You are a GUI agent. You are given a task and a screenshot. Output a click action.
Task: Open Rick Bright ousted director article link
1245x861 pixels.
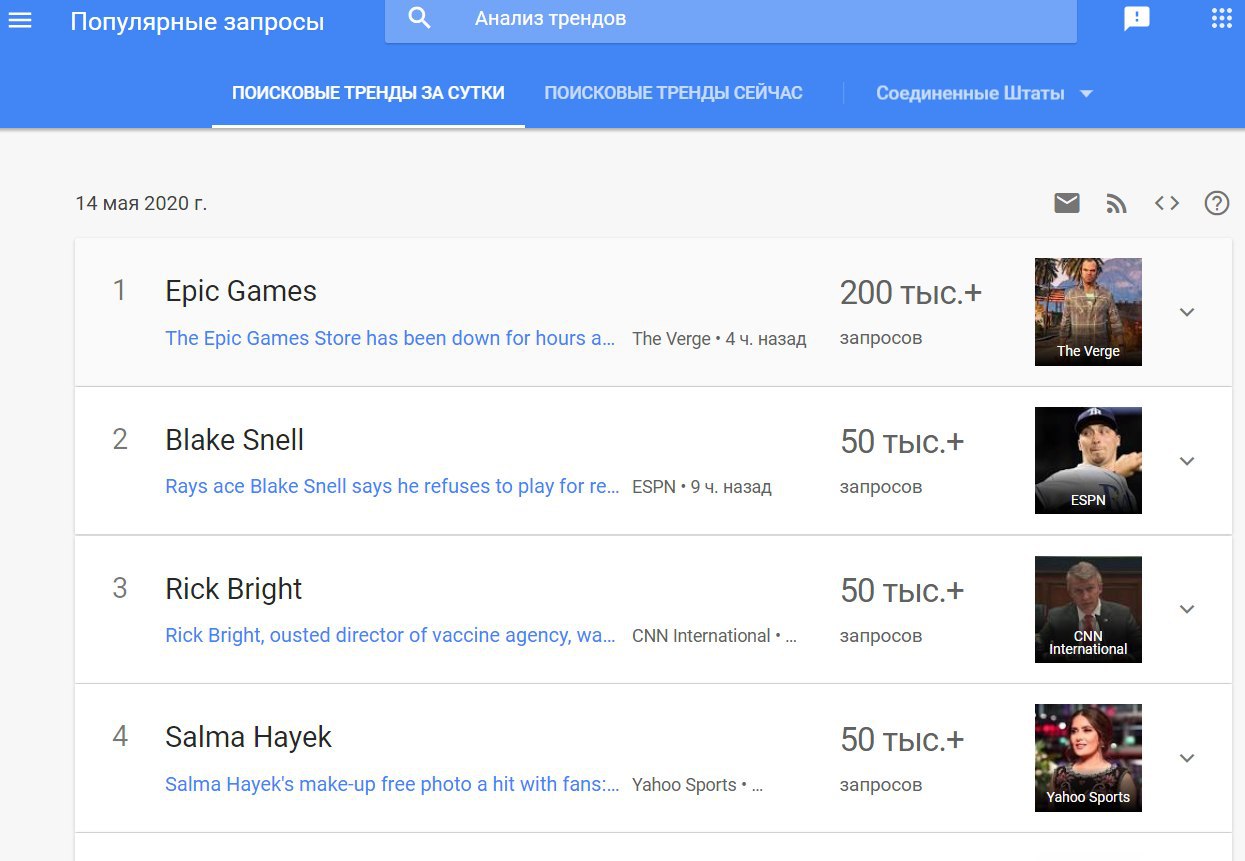coord(390,635)
